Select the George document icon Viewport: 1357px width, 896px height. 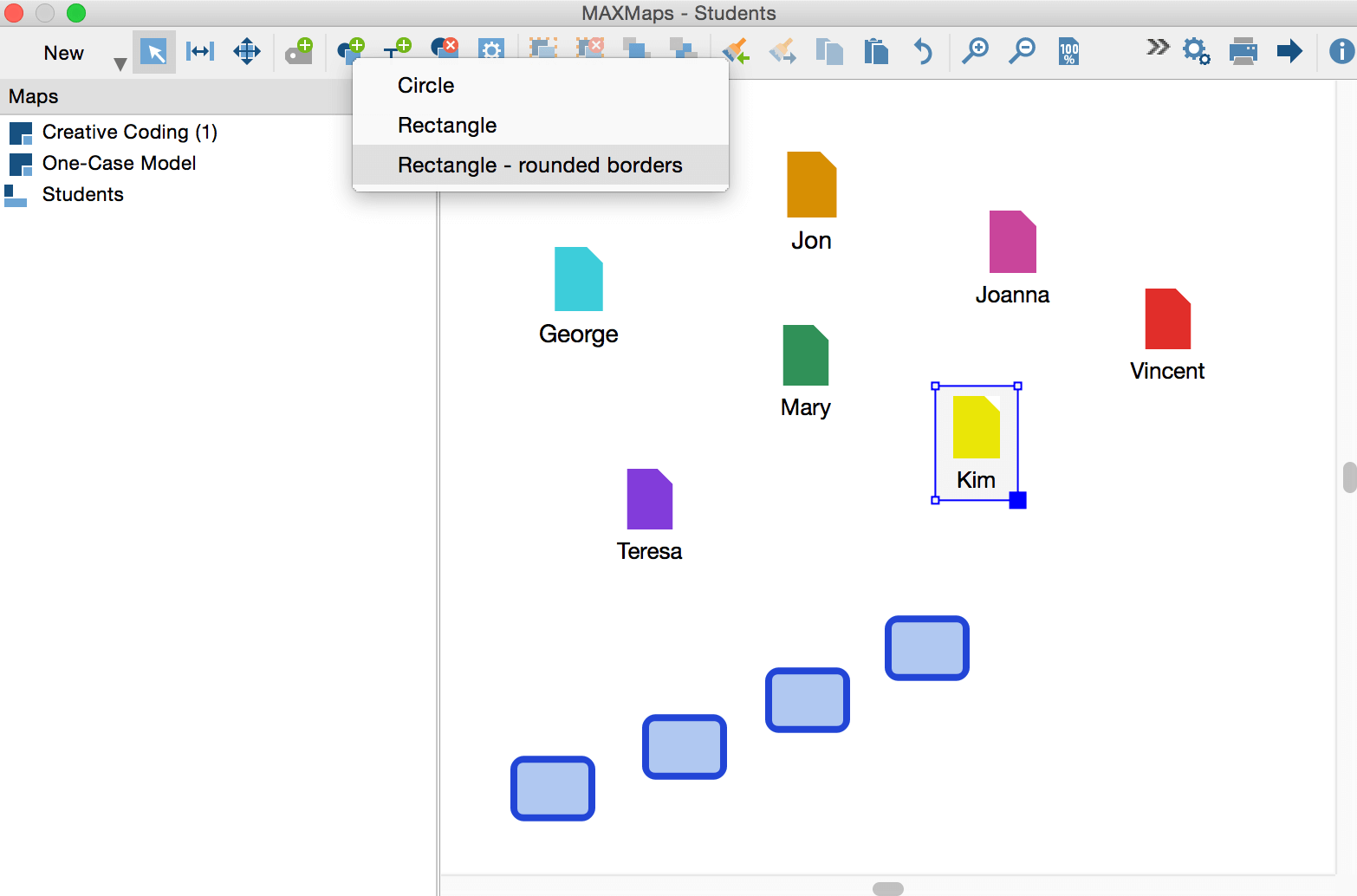click(579, 279)
